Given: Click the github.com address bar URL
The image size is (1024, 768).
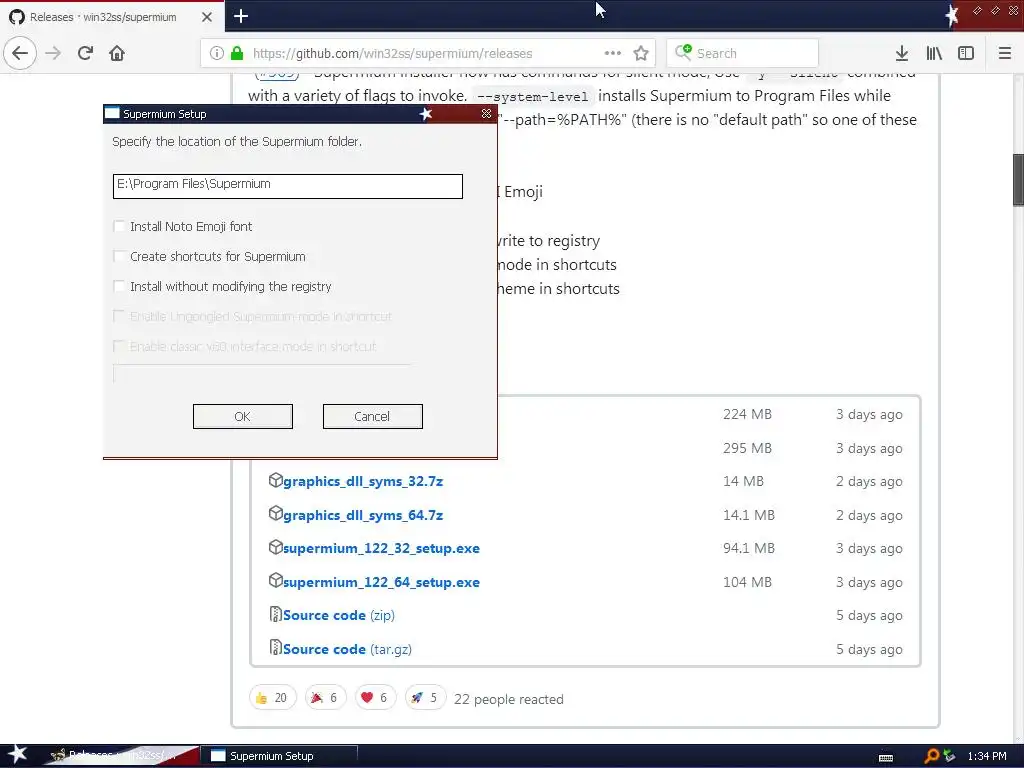Looking at the screenshot, I should click(x=392, y=54).
